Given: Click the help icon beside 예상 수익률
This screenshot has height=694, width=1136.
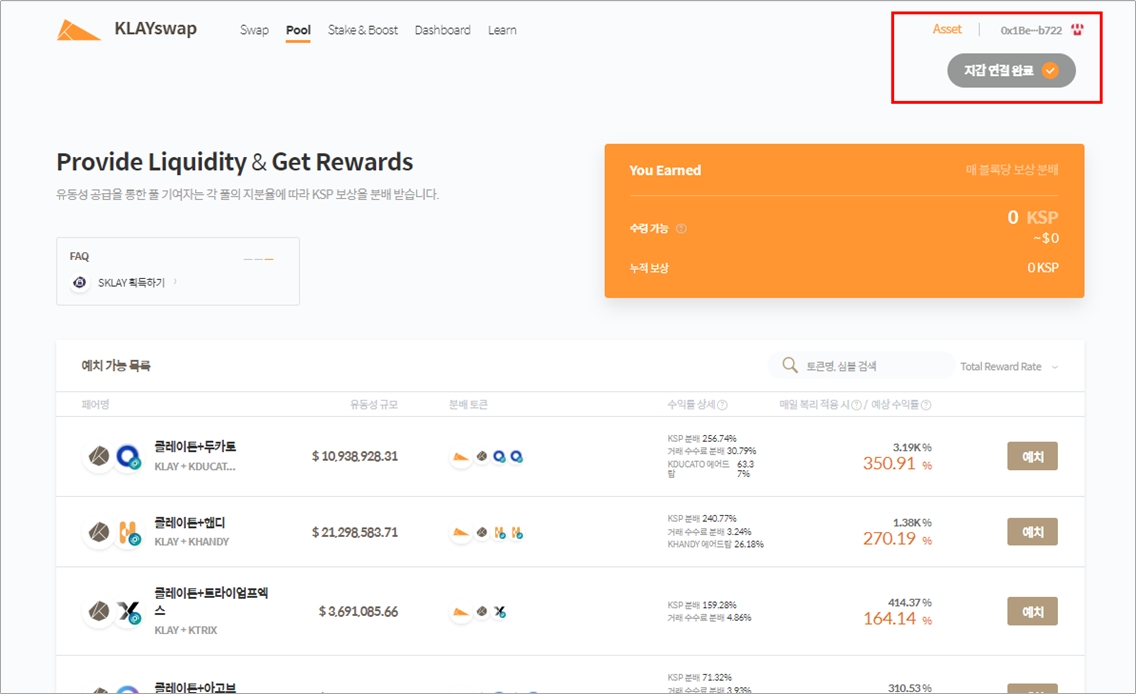Looking at the screenshot, I should click(925, 405).
